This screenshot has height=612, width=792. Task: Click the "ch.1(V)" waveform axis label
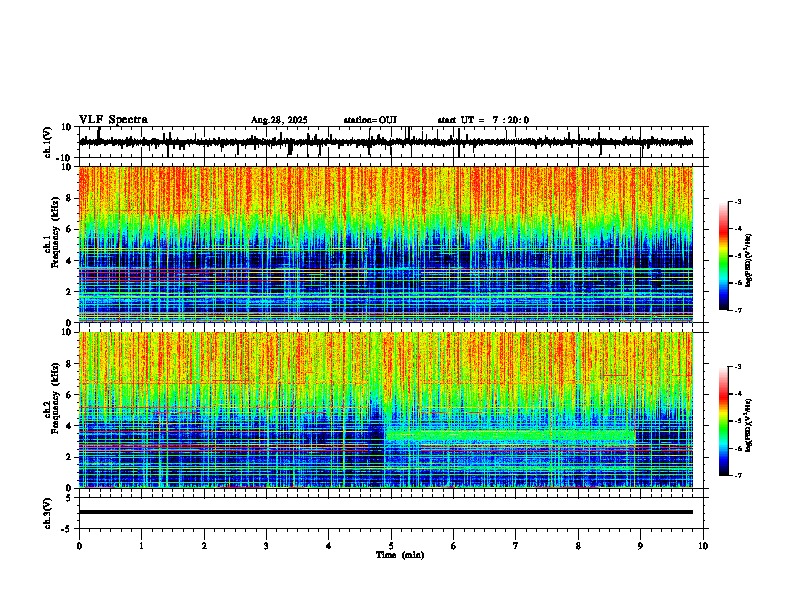48,142
